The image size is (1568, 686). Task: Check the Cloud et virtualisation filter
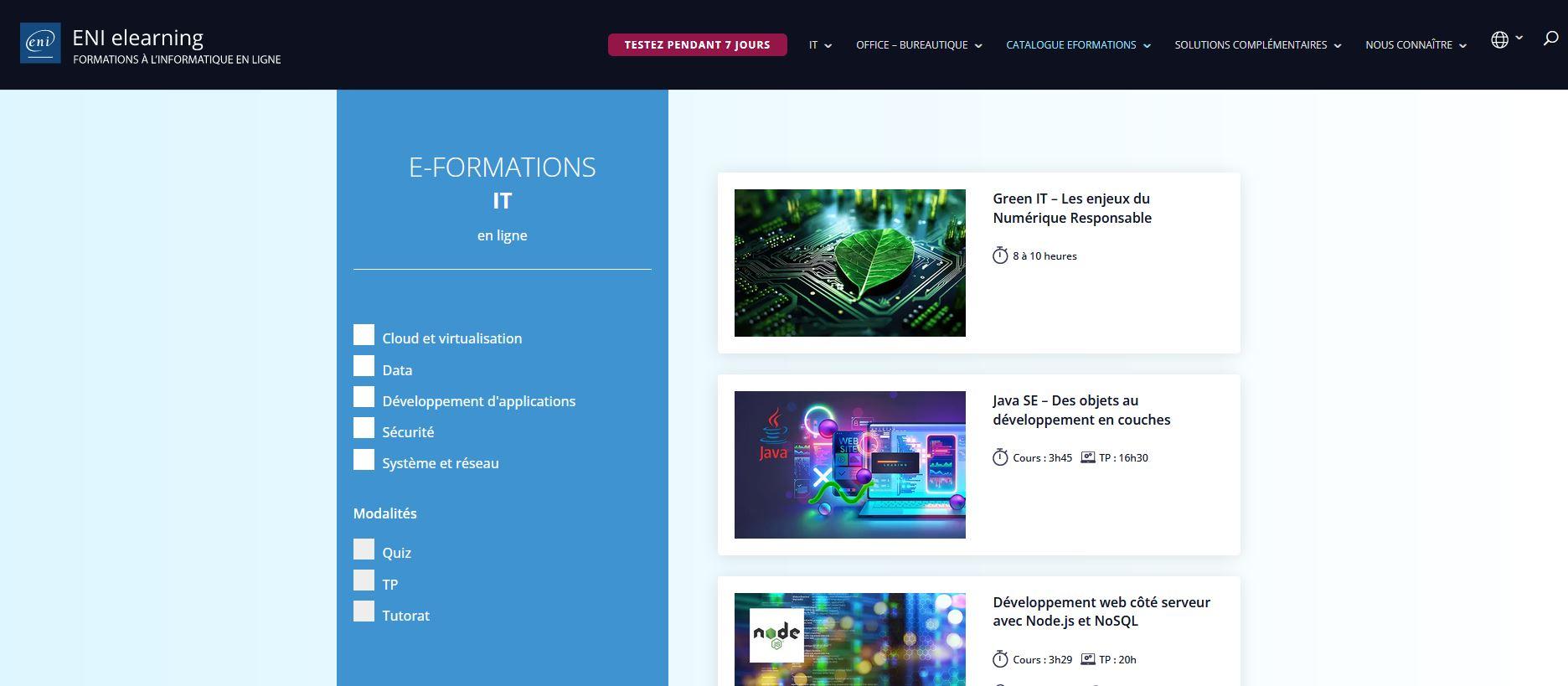click(364, 335)
